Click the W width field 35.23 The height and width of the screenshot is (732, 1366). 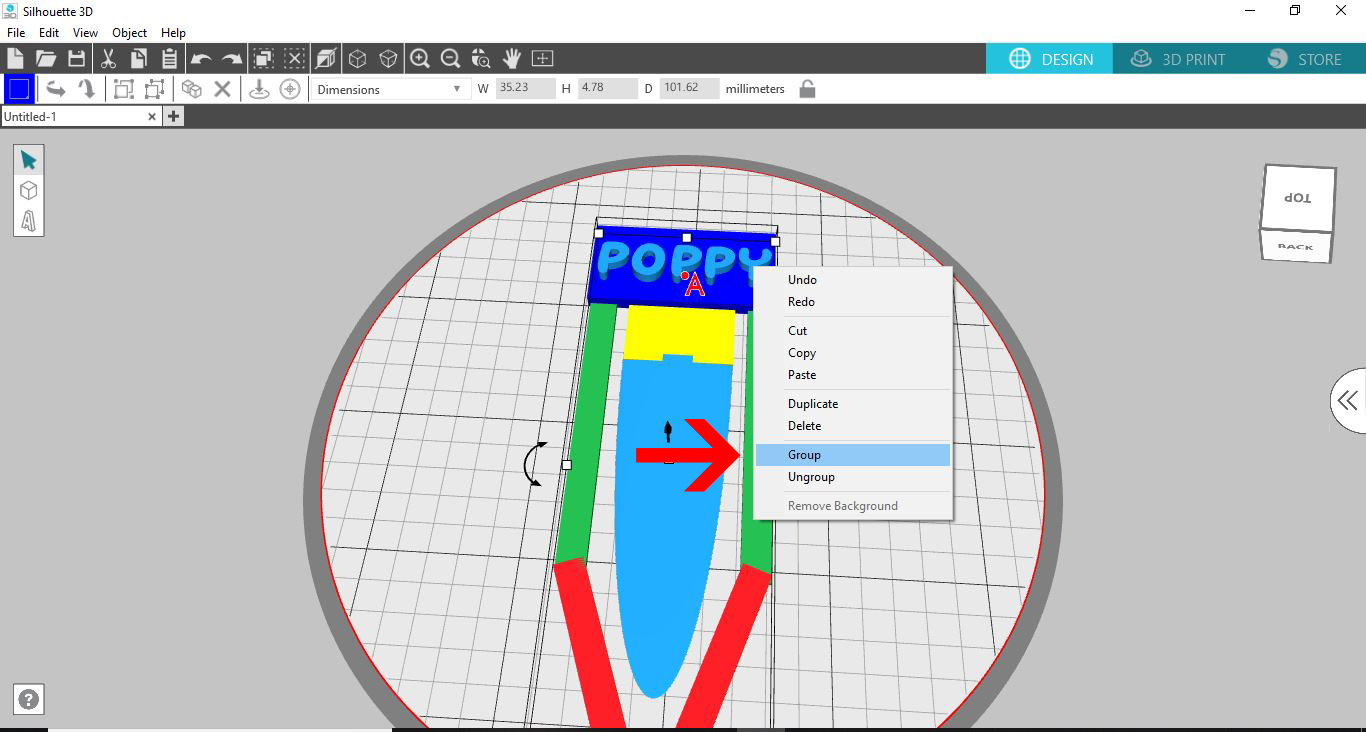pos(525,88)
